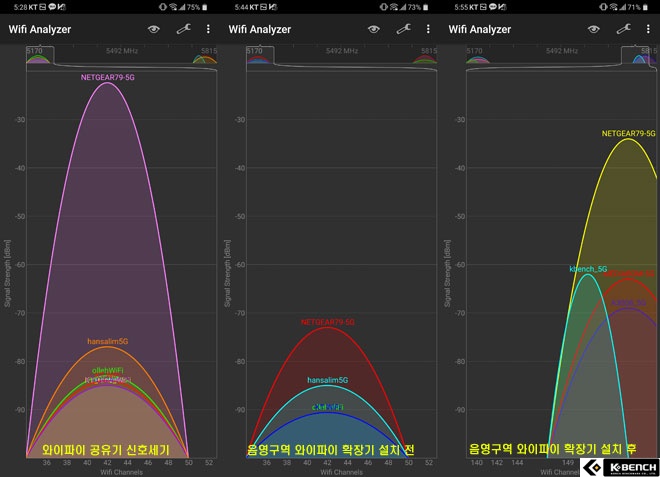Select the 5170 band preview in 5:55 screenshot
660x477 pixels.
pyautogui.click(x=478, y=56)
